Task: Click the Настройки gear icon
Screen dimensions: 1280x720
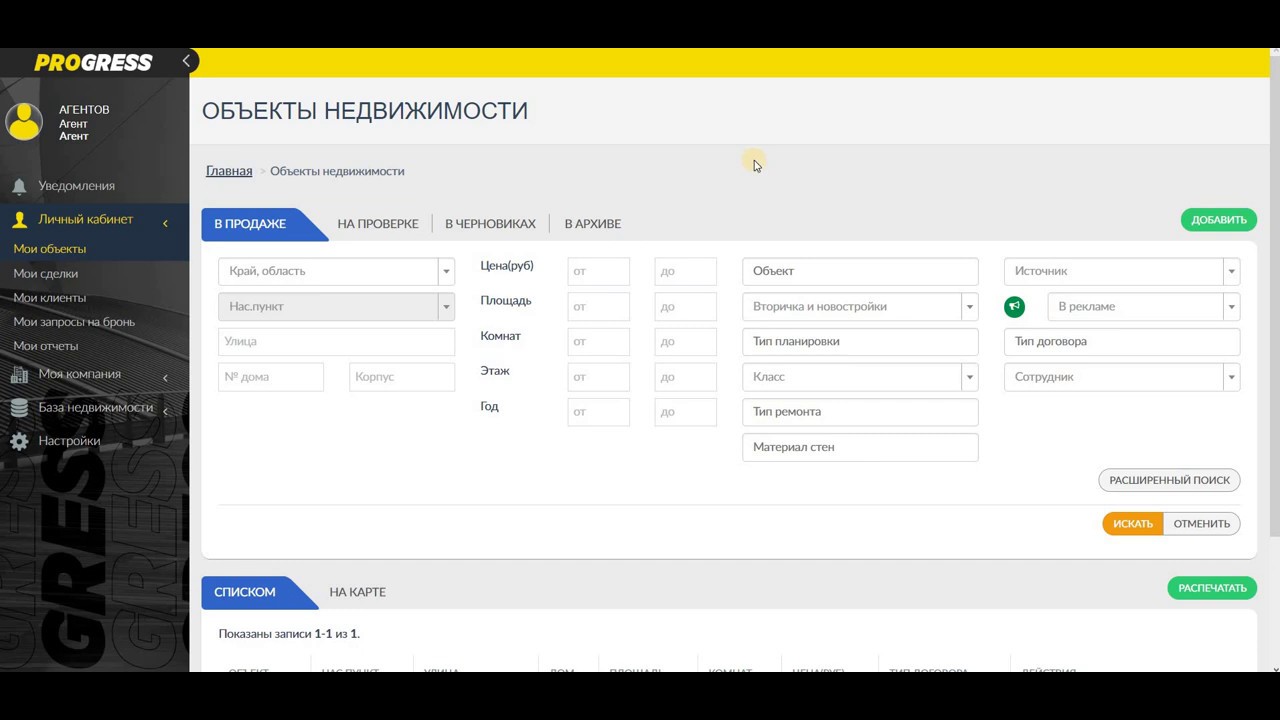Action: [x=19, y=441]
